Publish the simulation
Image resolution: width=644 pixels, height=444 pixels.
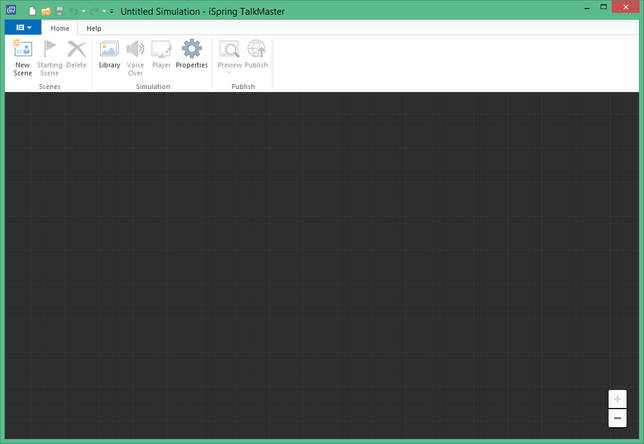tap(256, 54)
